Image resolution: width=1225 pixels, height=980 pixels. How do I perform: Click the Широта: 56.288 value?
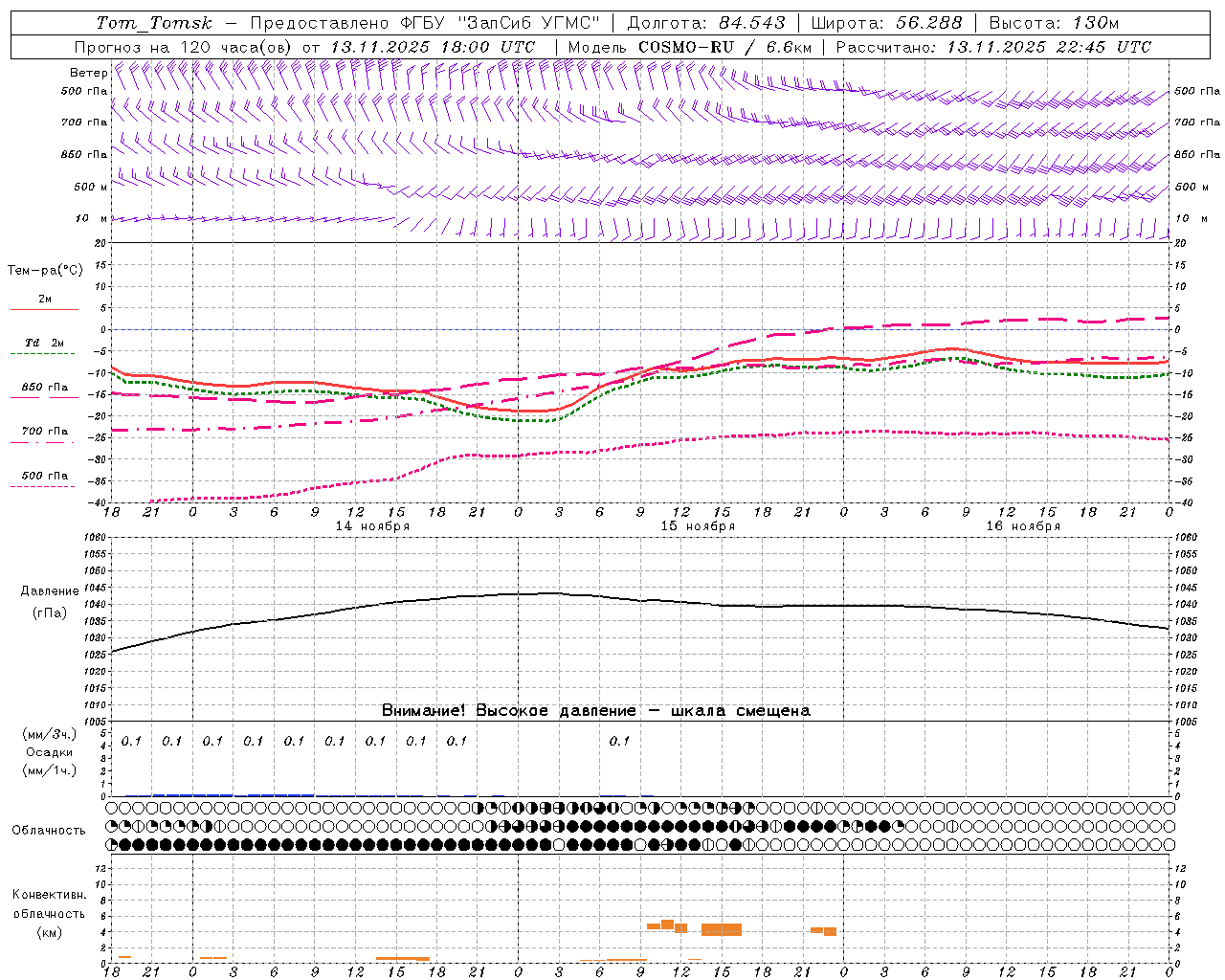[886, 23]
